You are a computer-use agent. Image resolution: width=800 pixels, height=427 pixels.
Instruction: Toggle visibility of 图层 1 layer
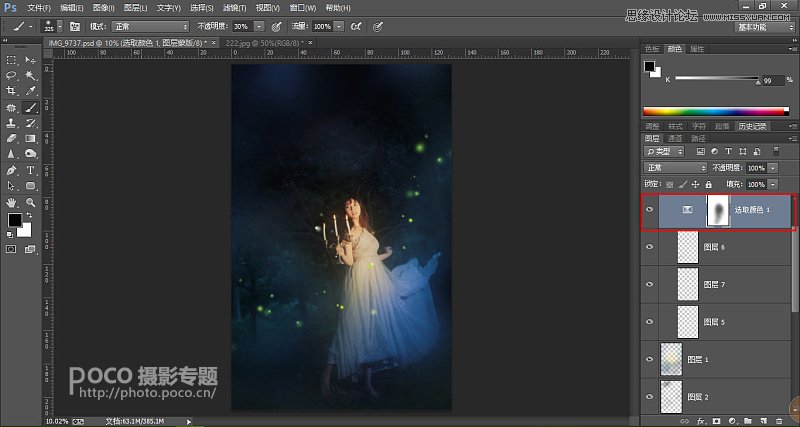[651, 358]
